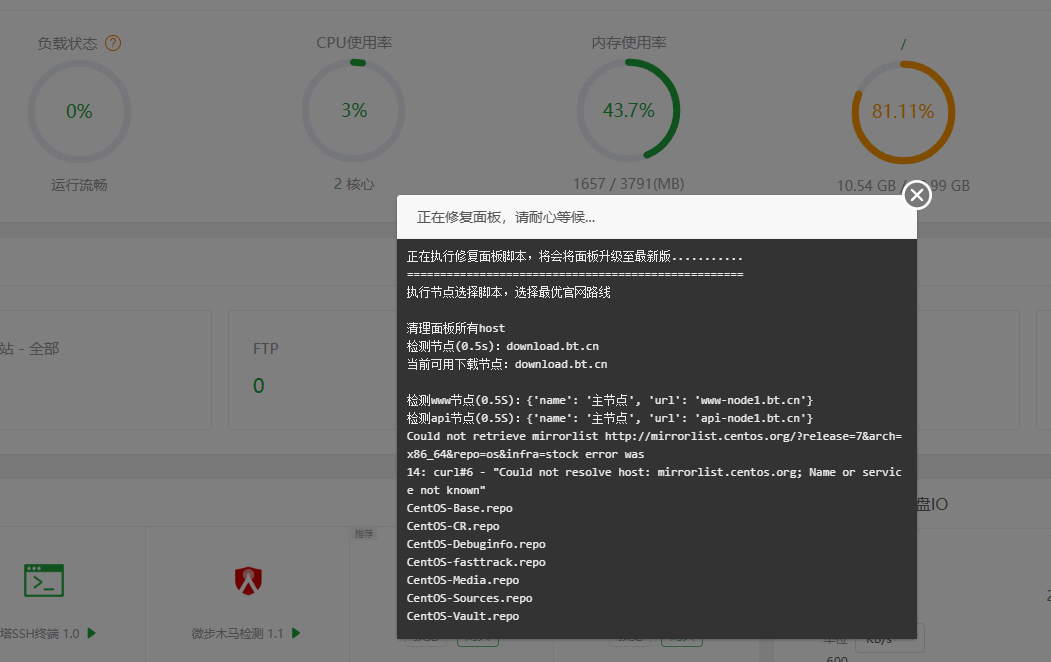
Task: Open the 微步木马检测 shield icon
Action: point(248,581)
